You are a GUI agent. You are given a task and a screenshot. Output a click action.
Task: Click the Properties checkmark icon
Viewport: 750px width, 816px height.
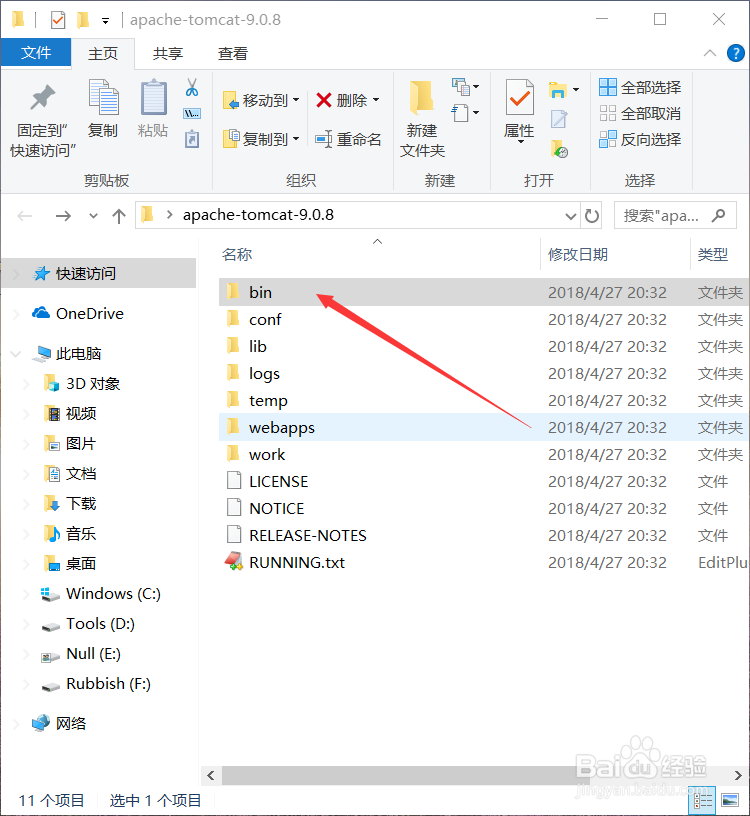coord(519,97)
